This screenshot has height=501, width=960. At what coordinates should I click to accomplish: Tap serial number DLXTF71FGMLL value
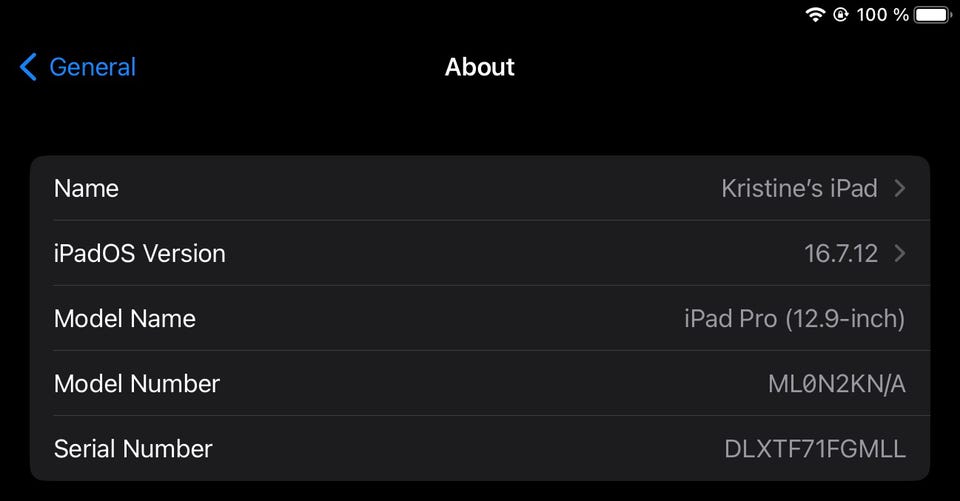point(814,449)
